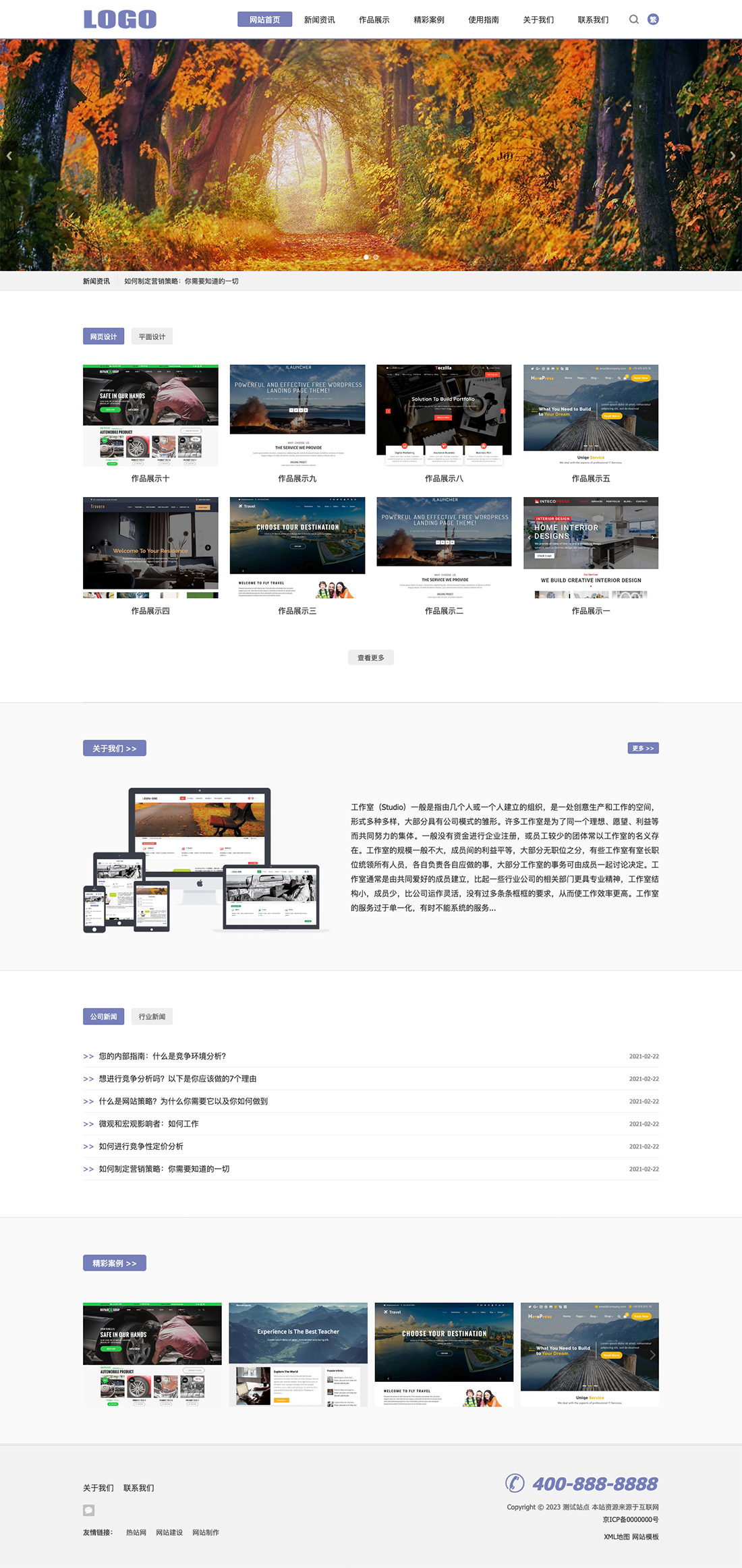Open 使用指南 navigation item

coord(484,20)
